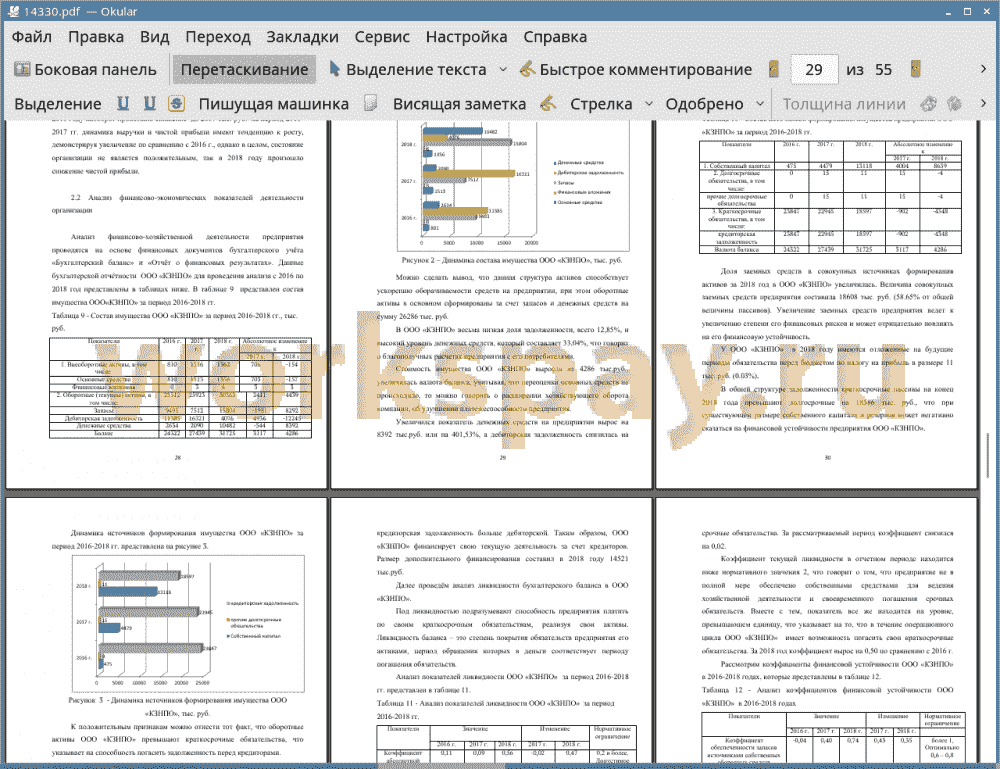
Task: Select the Висящая заметка popup note tool
Action: click(460, 104)
